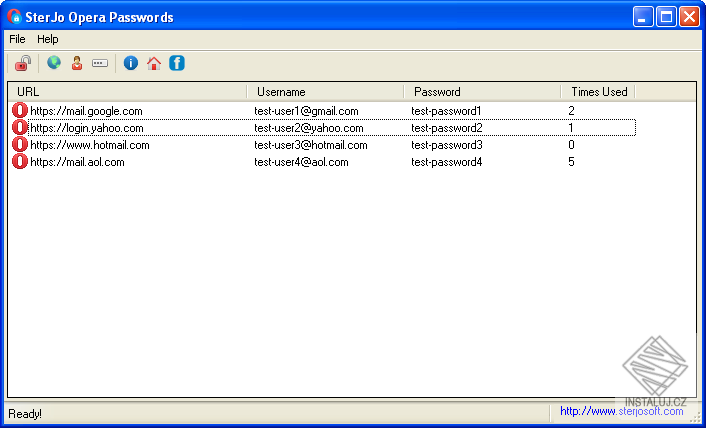Open the Help menu
The height and width of the screenshot is (429, 706).
[x=48, y=39]
